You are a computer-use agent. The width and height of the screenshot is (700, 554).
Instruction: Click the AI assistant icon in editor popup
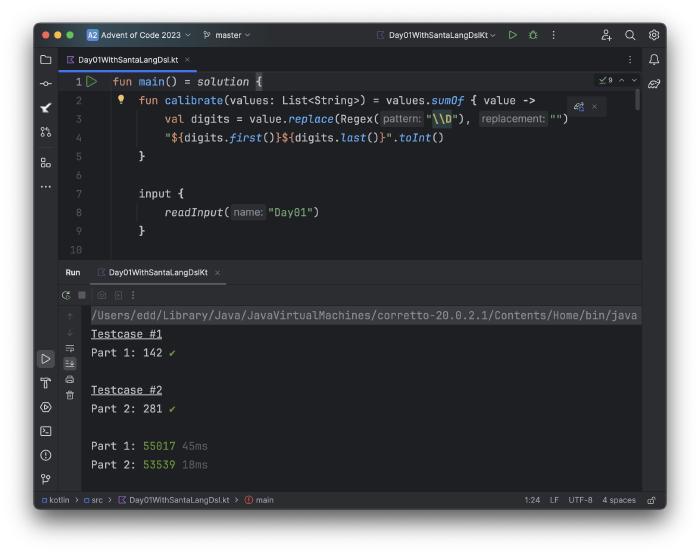coord(579,107)
